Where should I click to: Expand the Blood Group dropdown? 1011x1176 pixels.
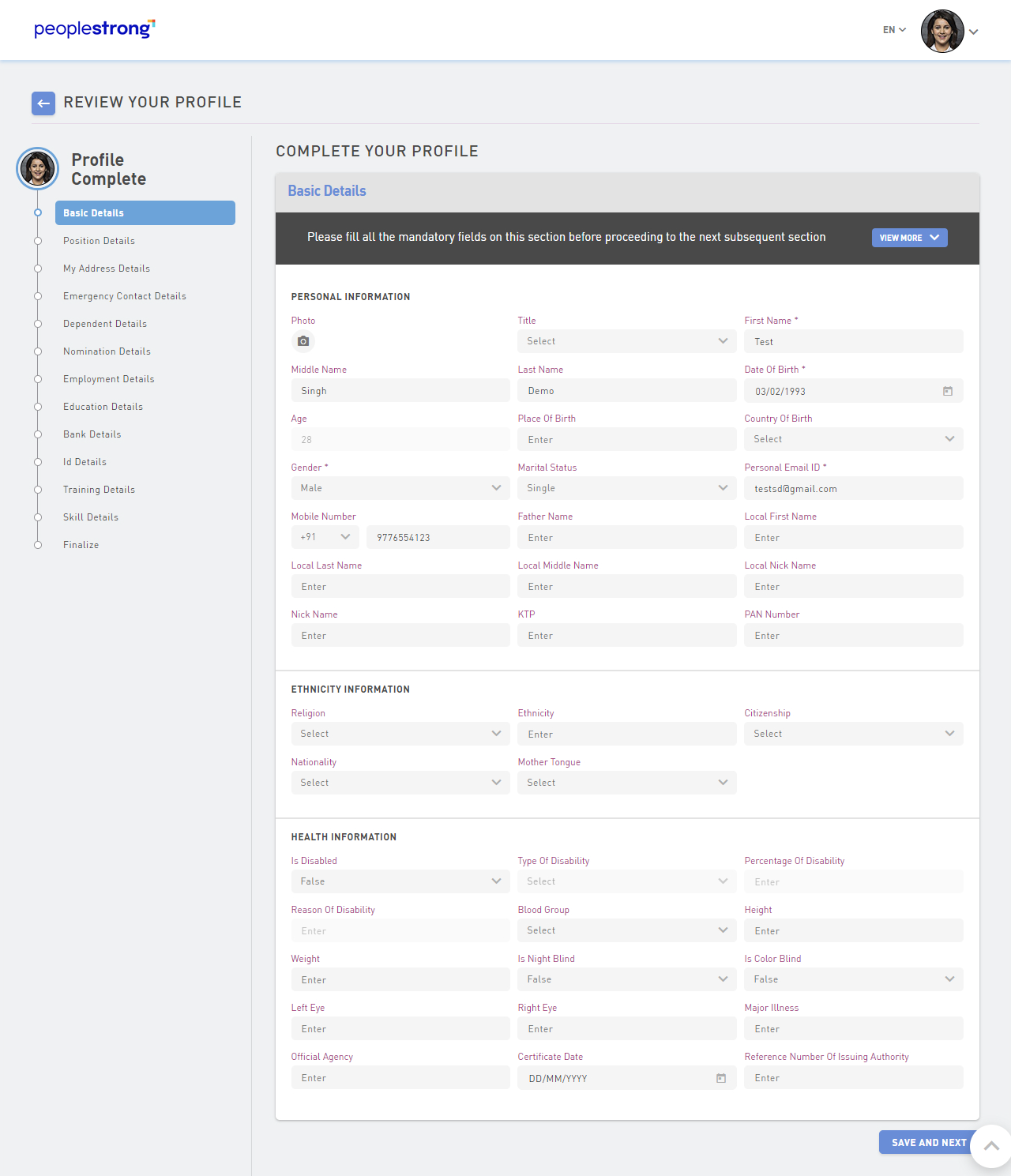(626, 930)
